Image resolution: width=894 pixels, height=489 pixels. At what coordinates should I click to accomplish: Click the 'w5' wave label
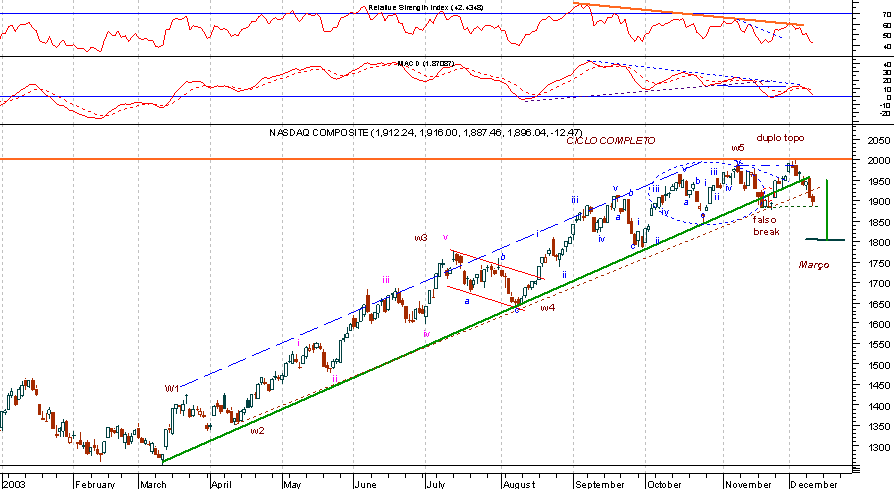point(738,148)
